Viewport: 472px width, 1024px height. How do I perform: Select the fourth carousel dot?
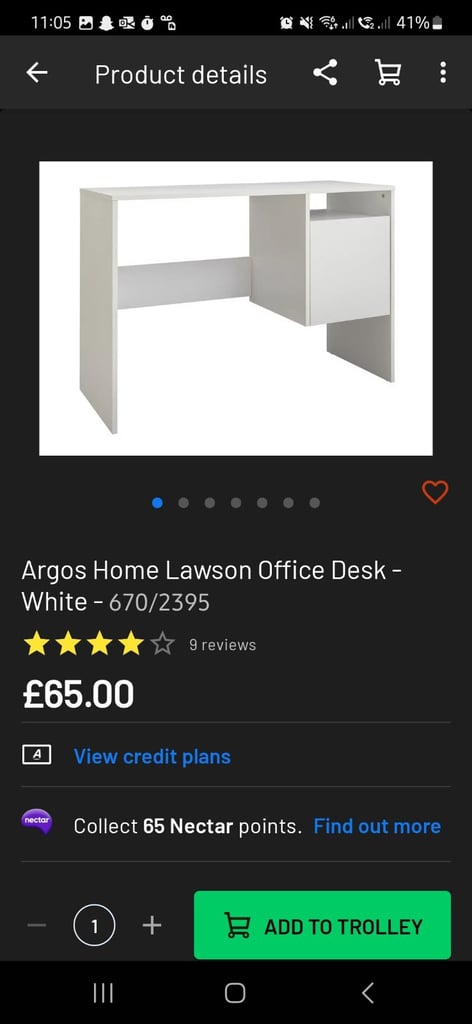(x=236, y=503)
